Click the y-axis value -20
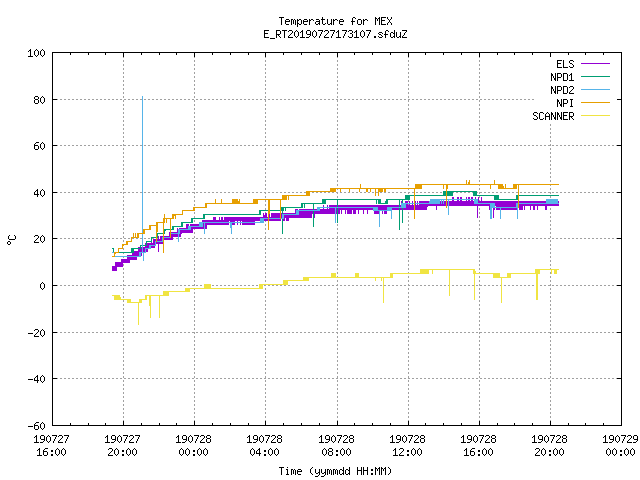The image size is (640, 480). (36, 333)
